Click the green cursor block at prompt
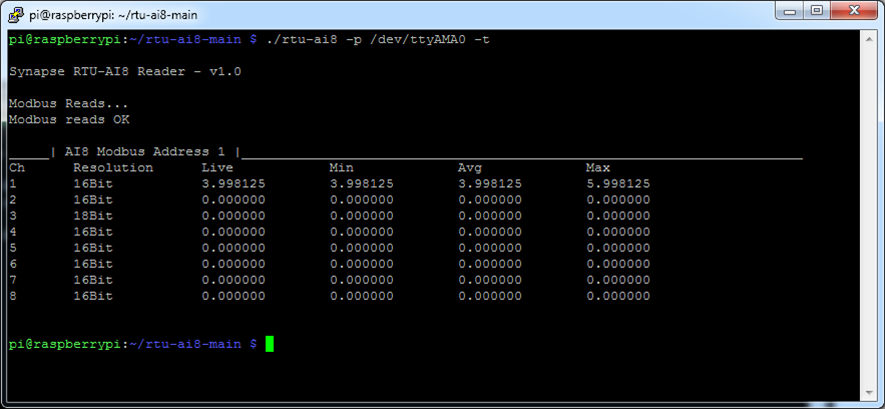The height and width of the screenshot is (409, 885). coord(269,344)
